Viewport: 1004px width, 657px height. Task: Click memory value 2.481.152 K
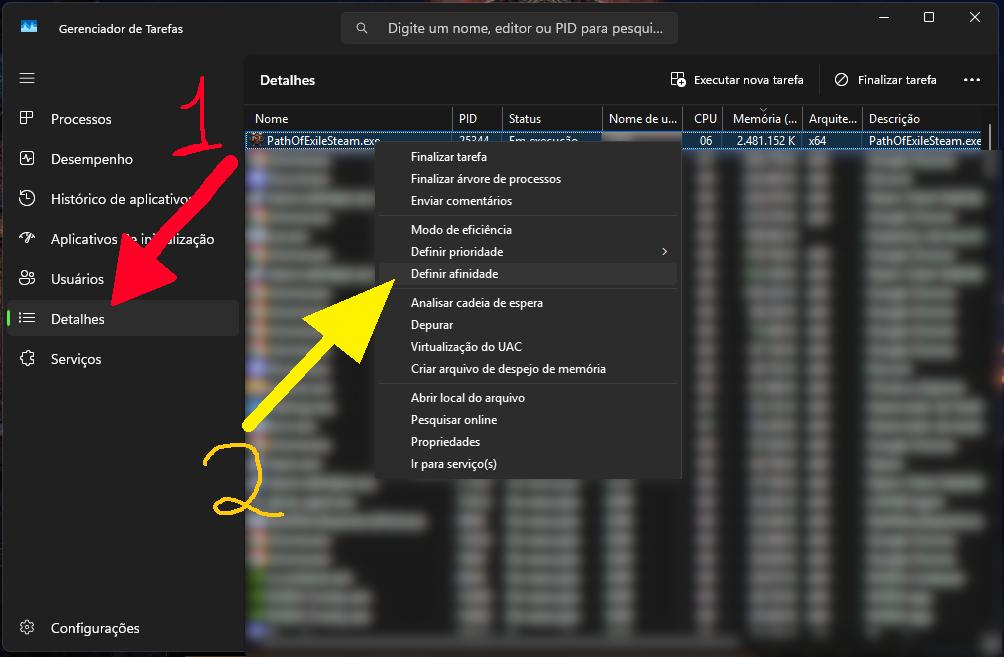click(765, 140)
